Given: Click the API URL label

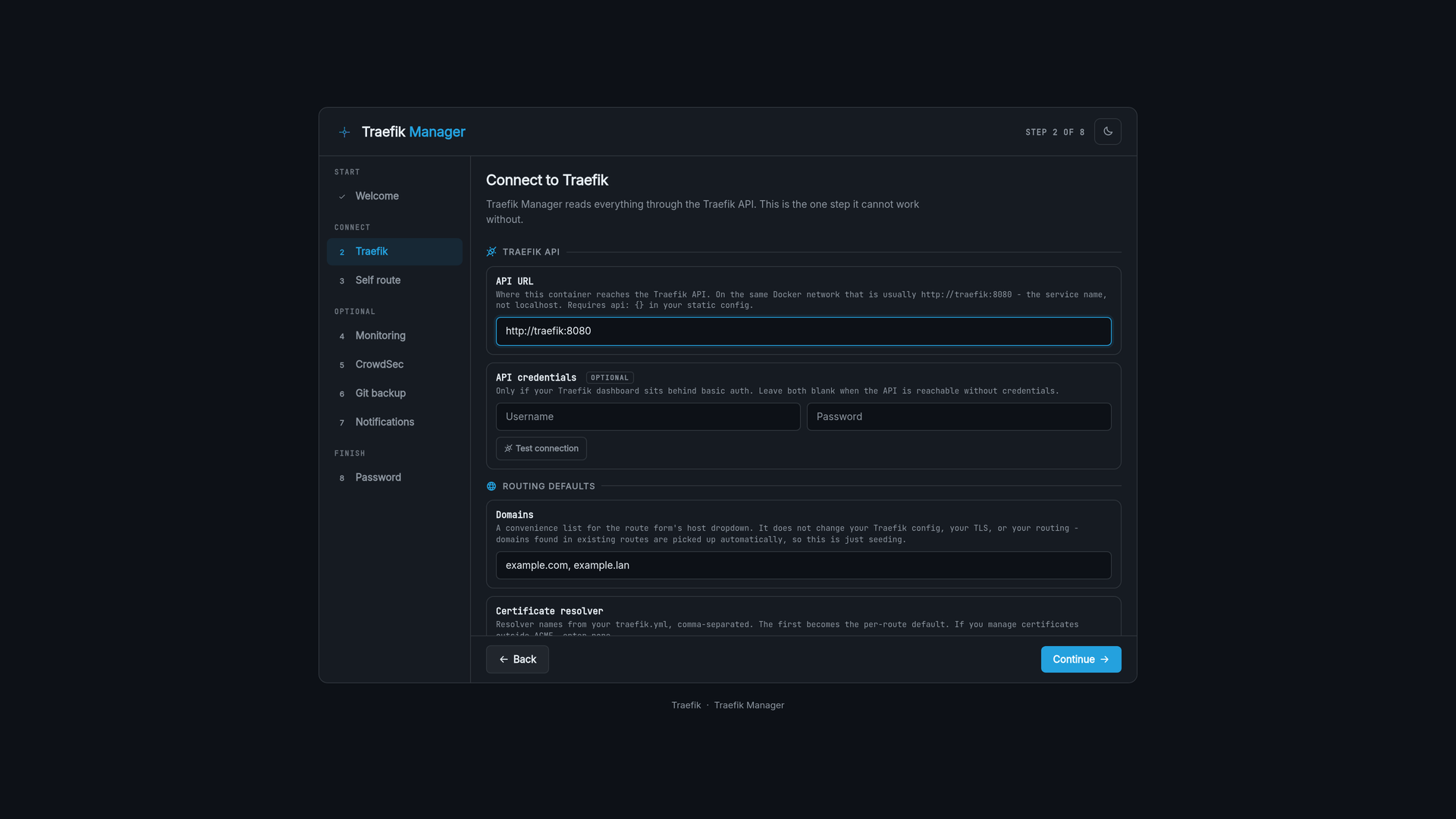Looking at the screenshot, I should point(514,281).
